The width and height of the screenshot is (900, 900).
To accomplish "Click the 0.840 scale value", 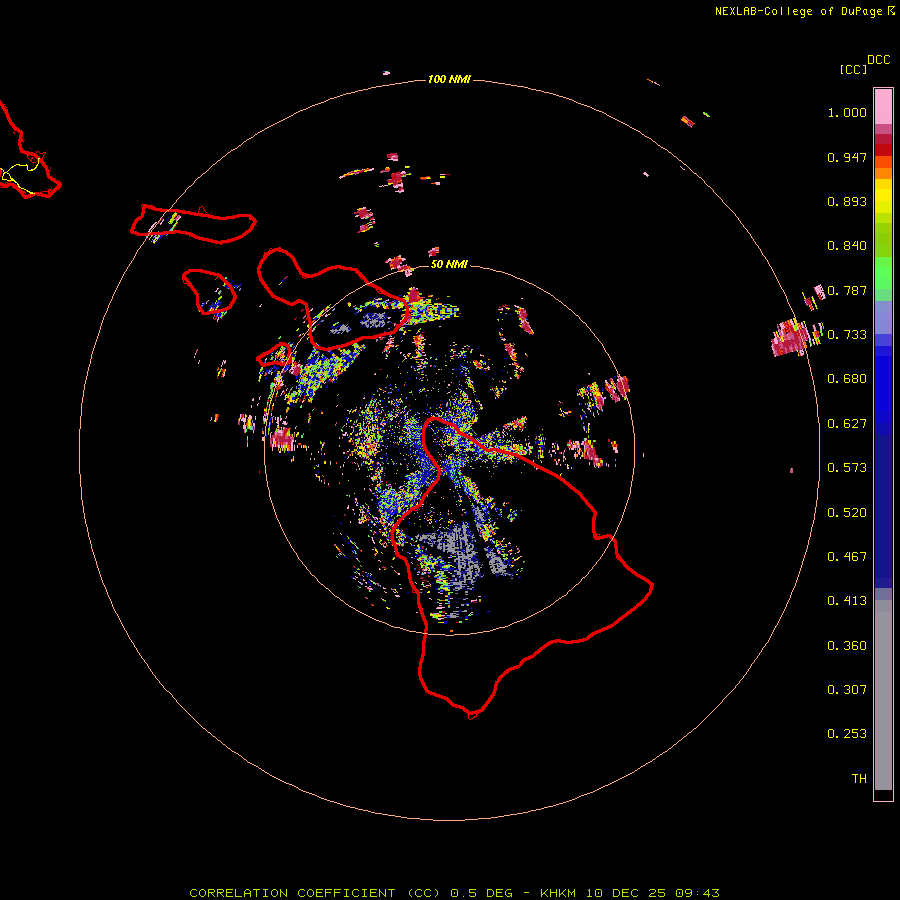I will [x=847, y=246].
